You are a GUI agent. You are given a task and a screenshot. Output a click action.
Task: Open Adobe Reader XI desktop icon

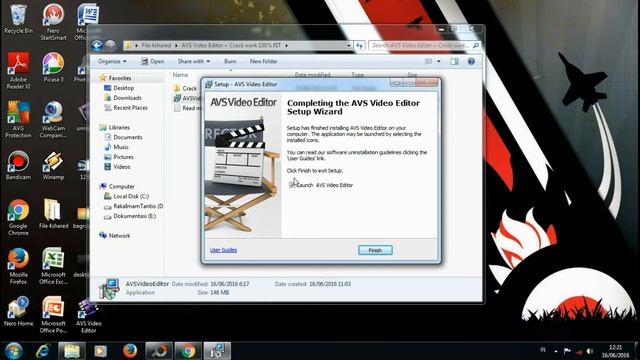tap(18, 71)
